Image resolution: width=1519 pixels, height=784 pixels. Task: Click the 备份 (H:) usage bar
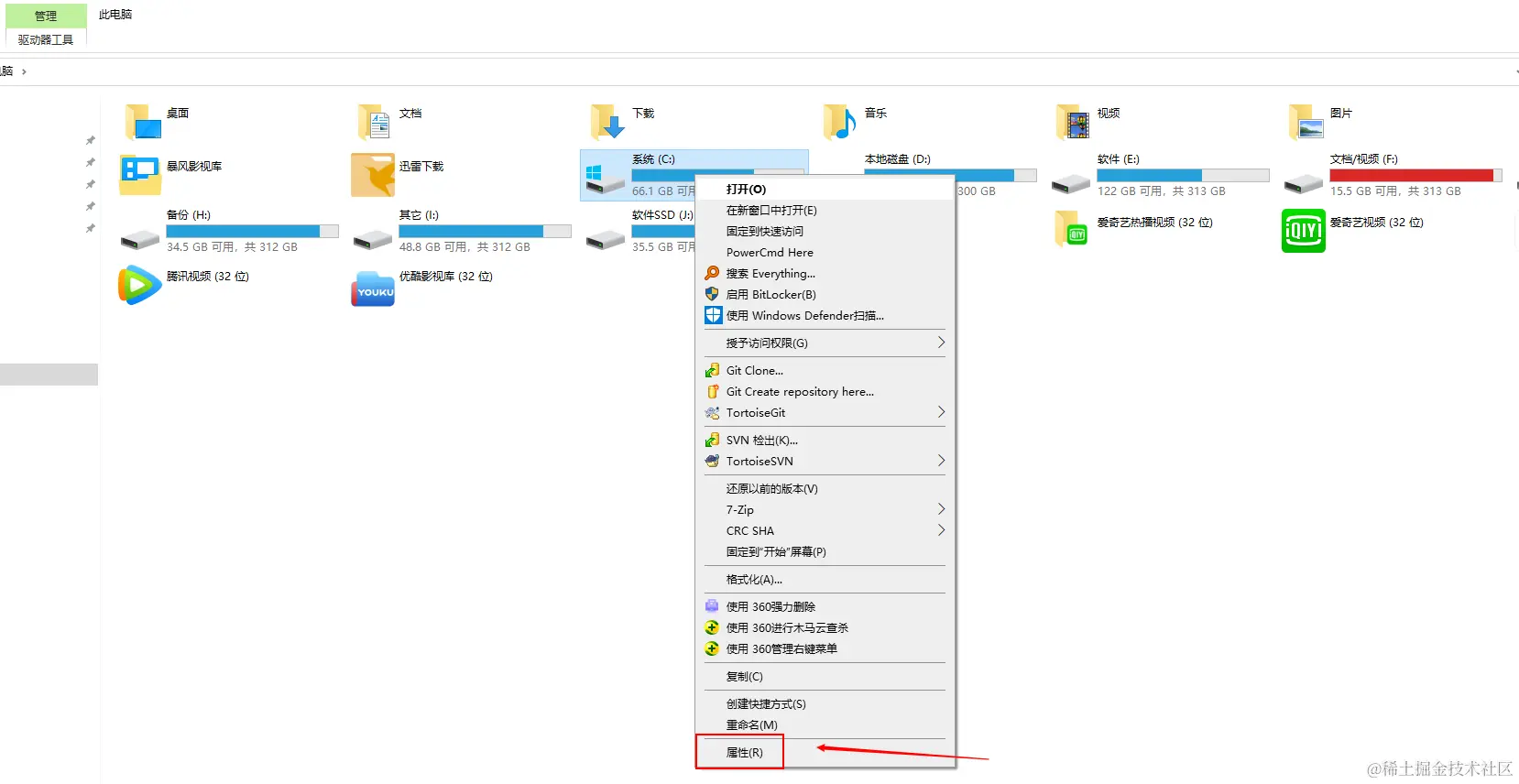coord(252,231)
